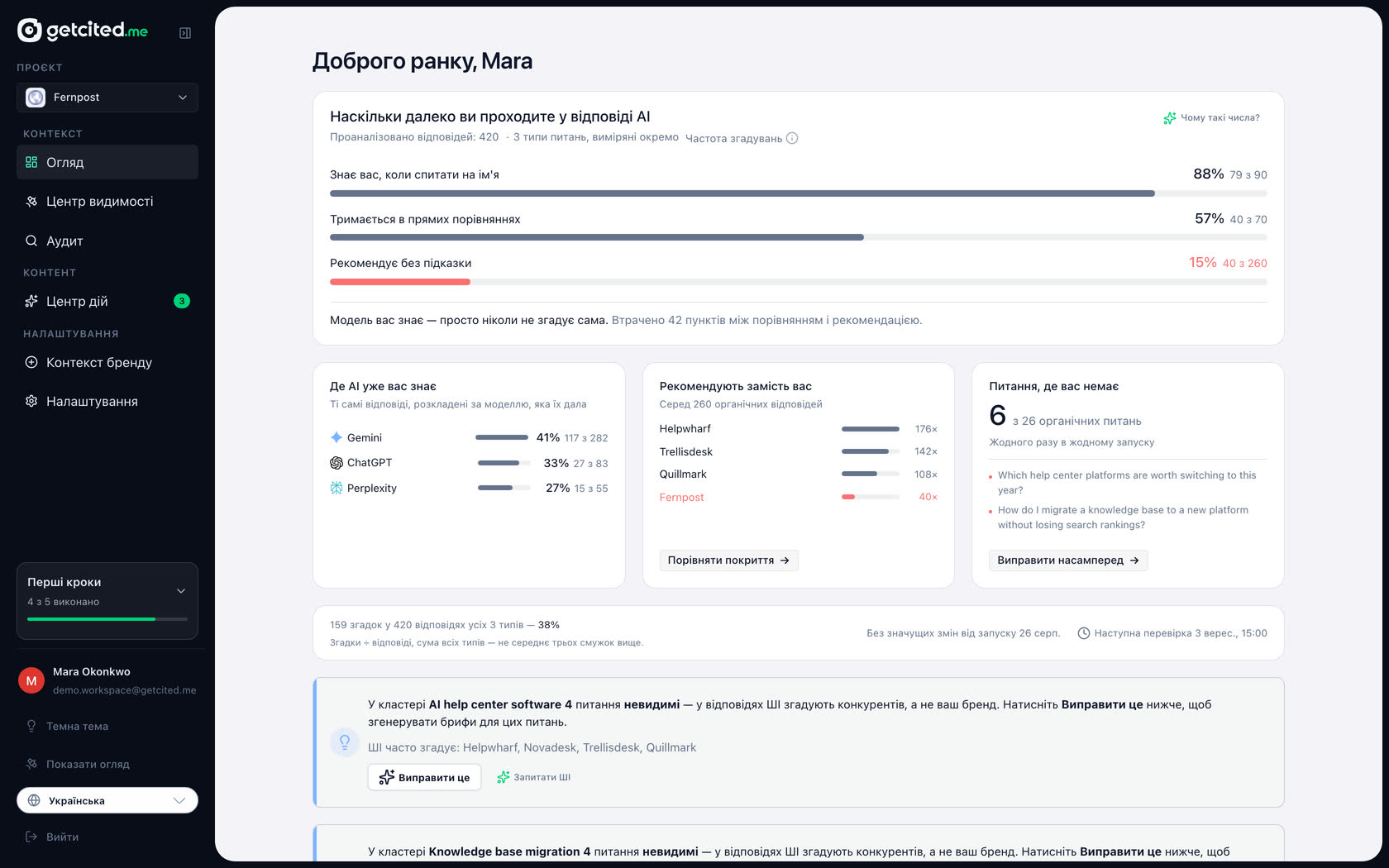Click the info icon beside Частота згадувань

coord(792,138)
